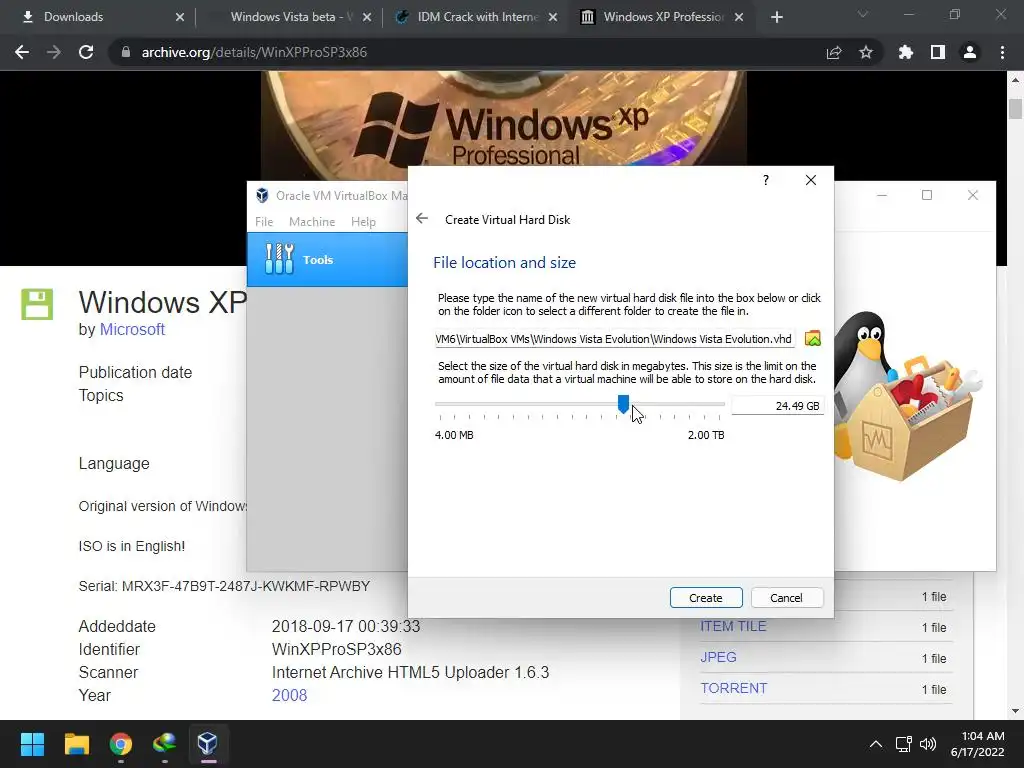Viewport: 1024px width, 768px height.
Task: Click the 2008 year link
Action: [x=289, y=695]
